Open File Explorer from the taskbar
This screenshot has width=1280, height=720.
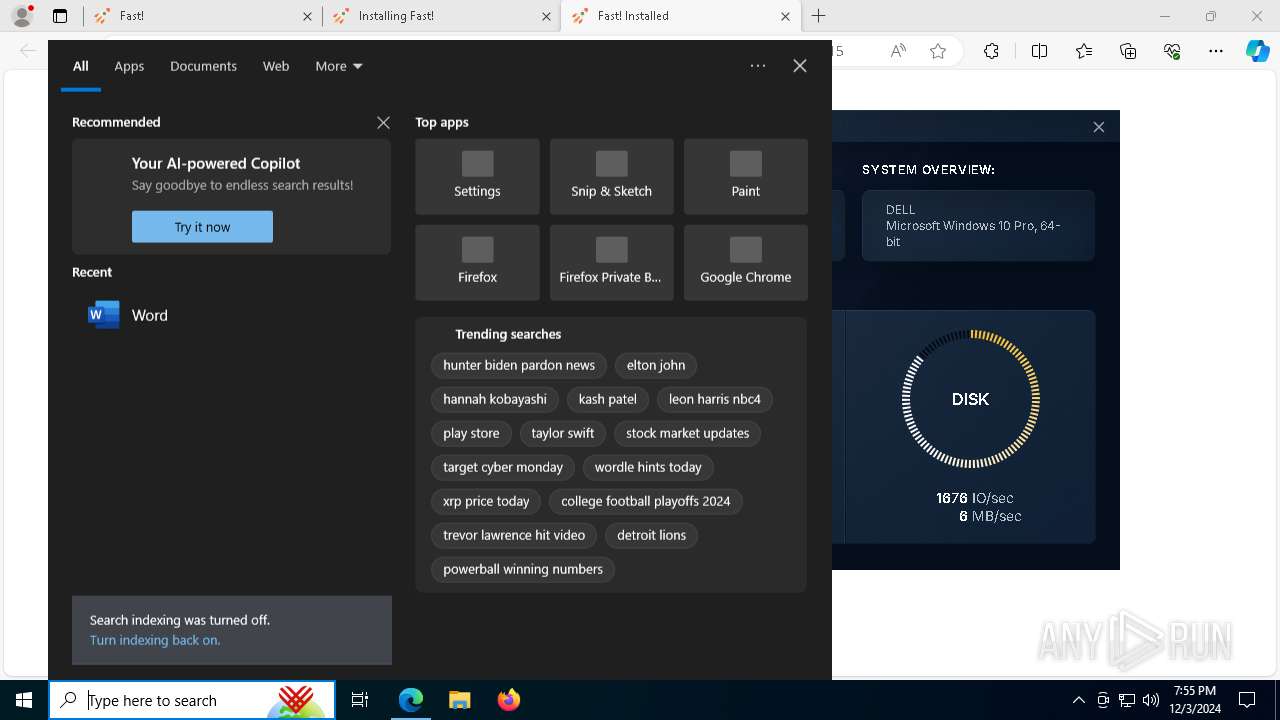click(x=460, y=700)
